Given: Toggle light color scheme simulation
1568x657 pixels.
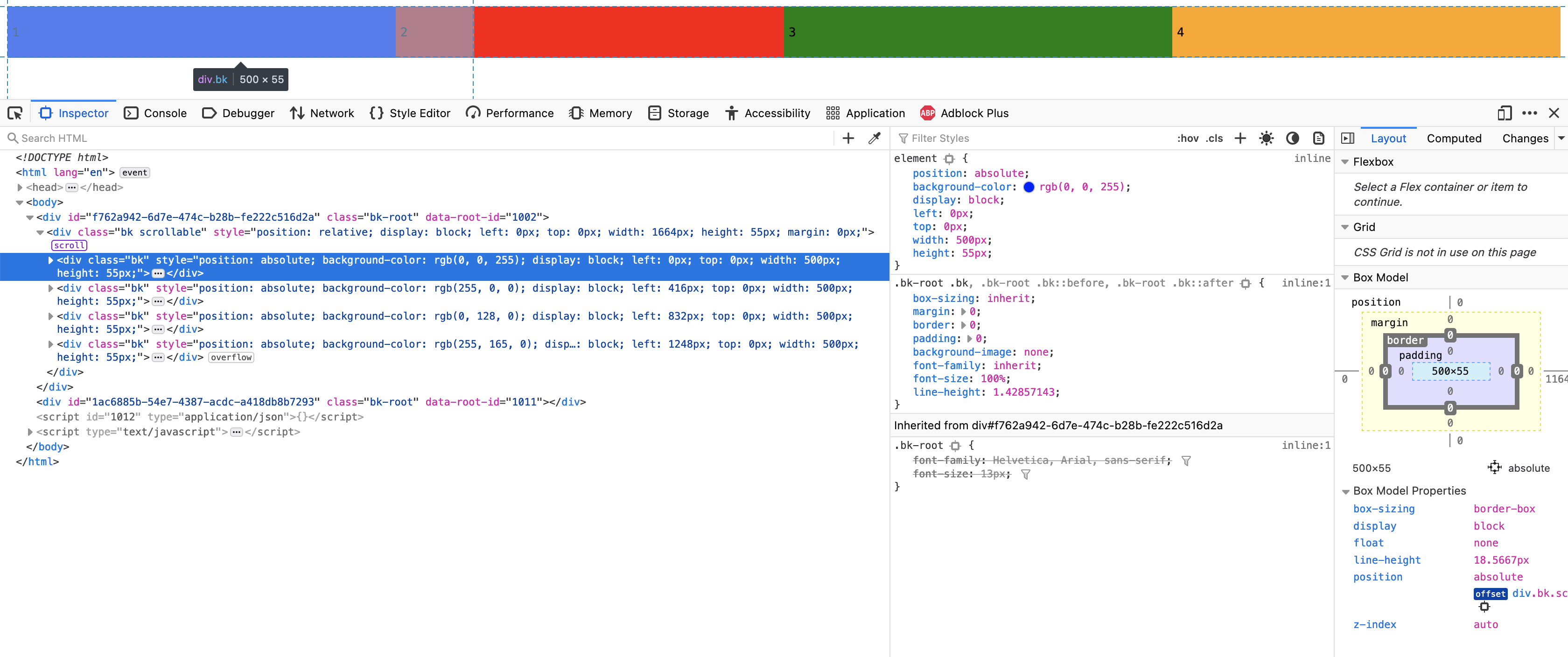Looking at the screenshot, I should click(x=1266, y=138).
